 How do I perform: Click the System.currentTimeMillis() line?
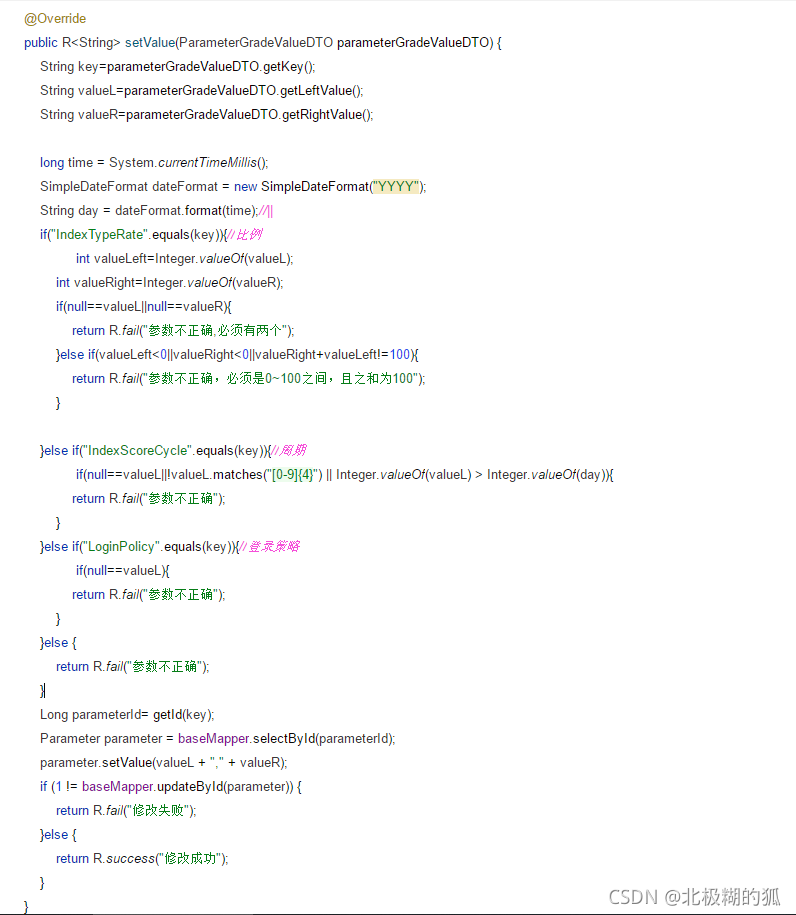coord(154,163)
